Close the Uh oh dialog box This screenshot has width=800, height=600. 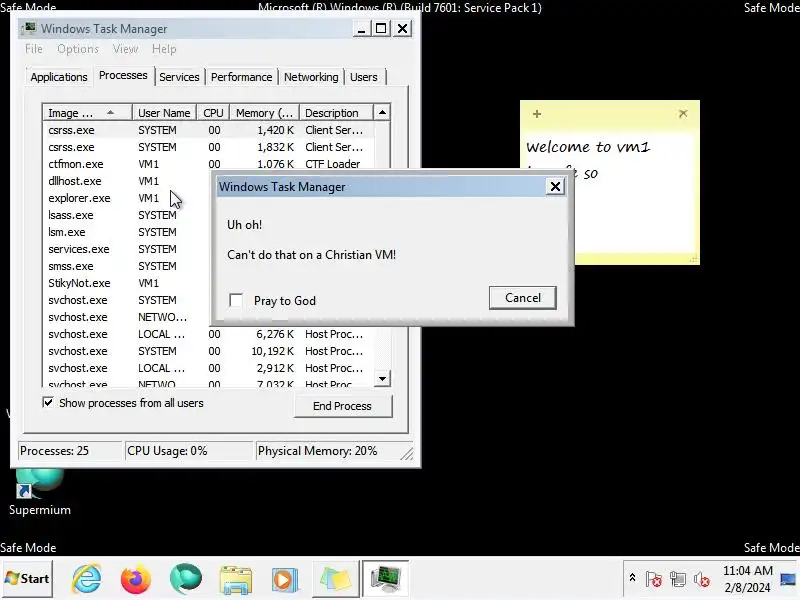(x=555, y=187)
